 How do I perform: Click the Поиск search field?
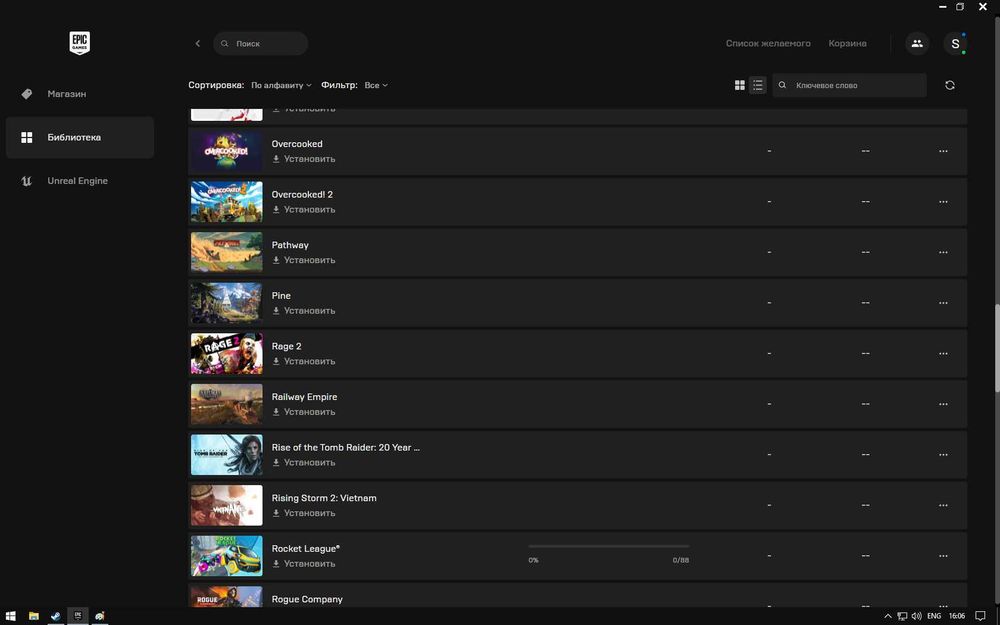(260, 43)
